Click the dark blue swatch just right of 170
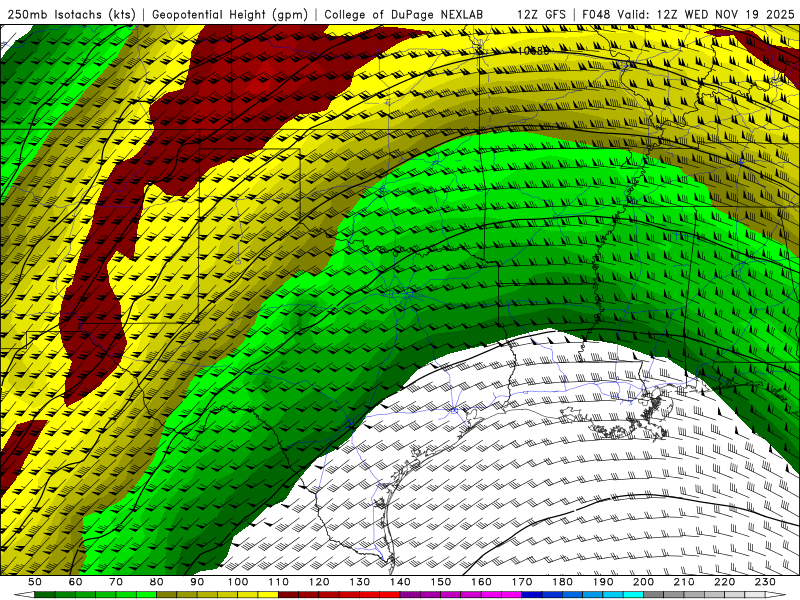 [x=532, y=595]
